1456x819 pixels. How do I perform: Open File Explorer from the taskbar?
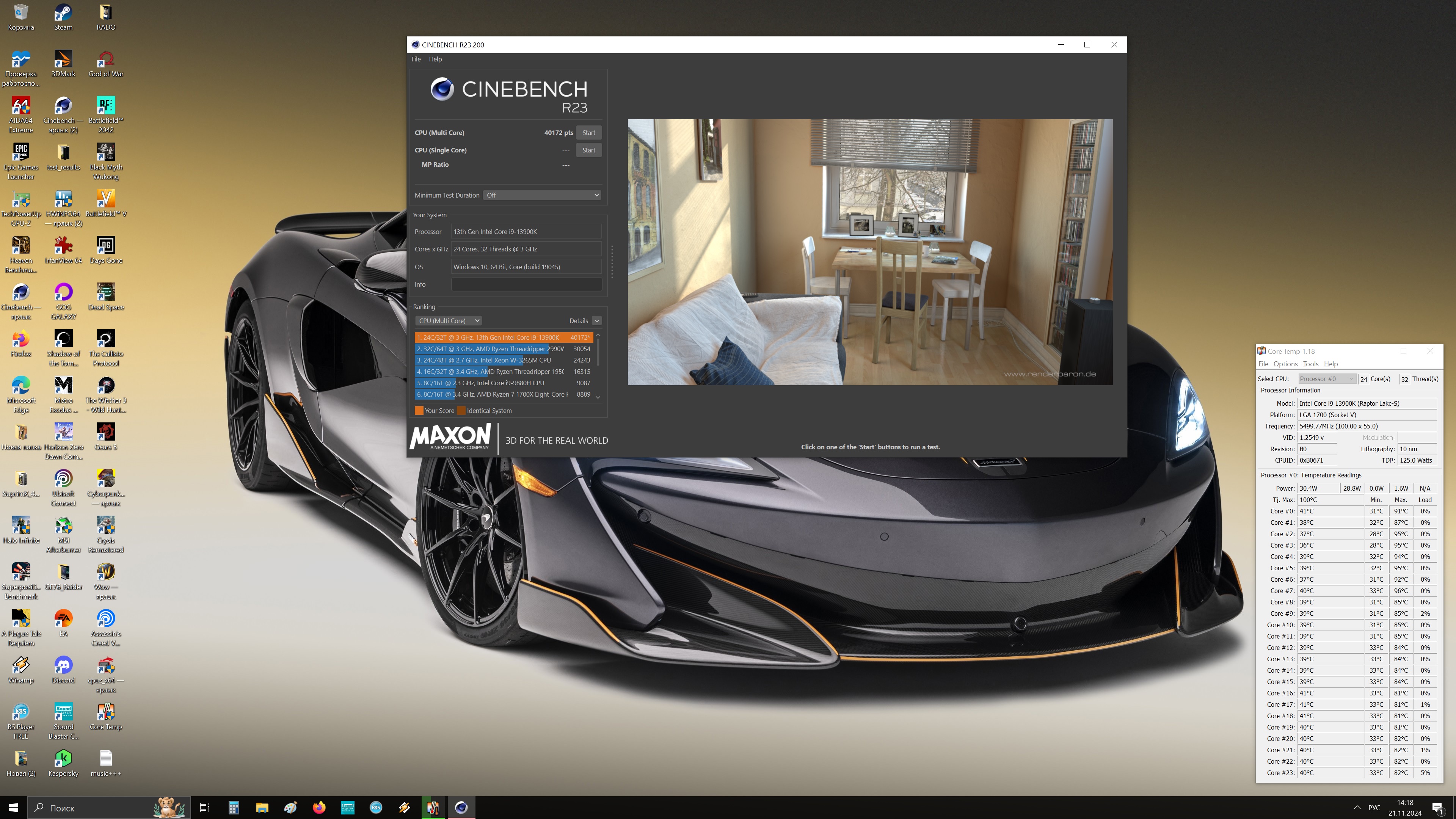(262, 808)
